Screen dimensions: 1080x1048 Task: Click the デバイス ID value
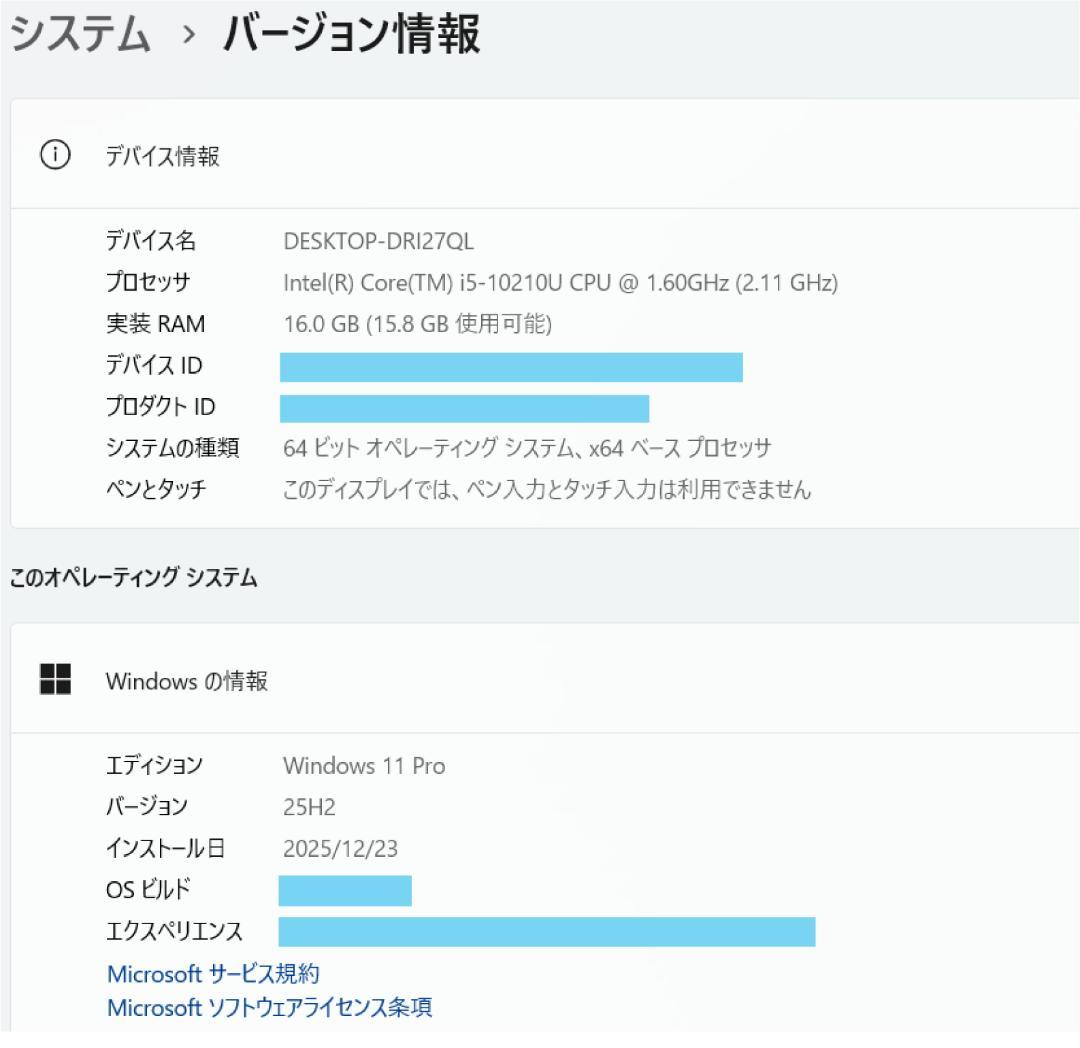pyautogui.click(x=510, y=366)
